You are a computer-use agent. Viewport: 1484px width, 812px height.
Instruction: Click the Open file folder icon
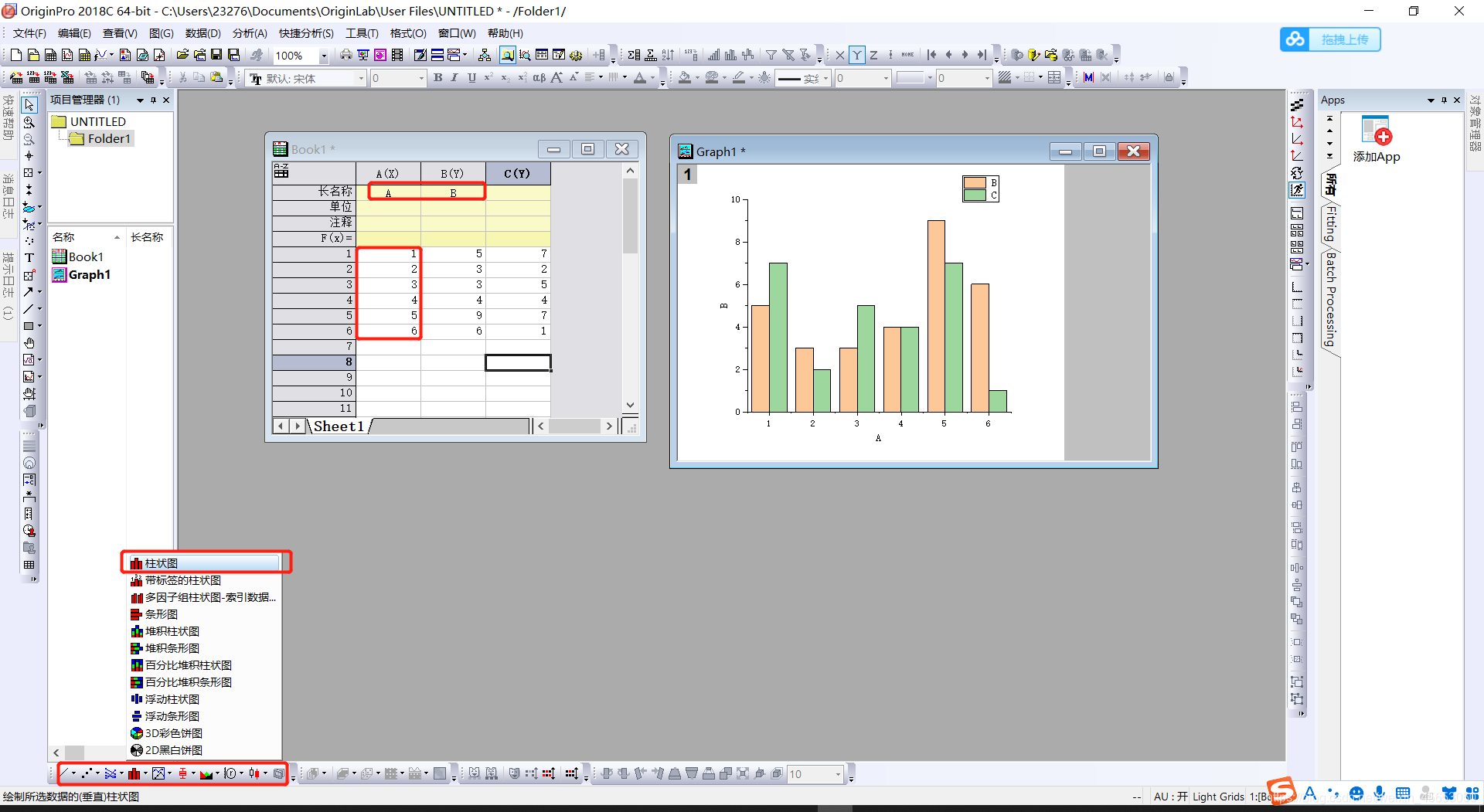coord(182,55)
